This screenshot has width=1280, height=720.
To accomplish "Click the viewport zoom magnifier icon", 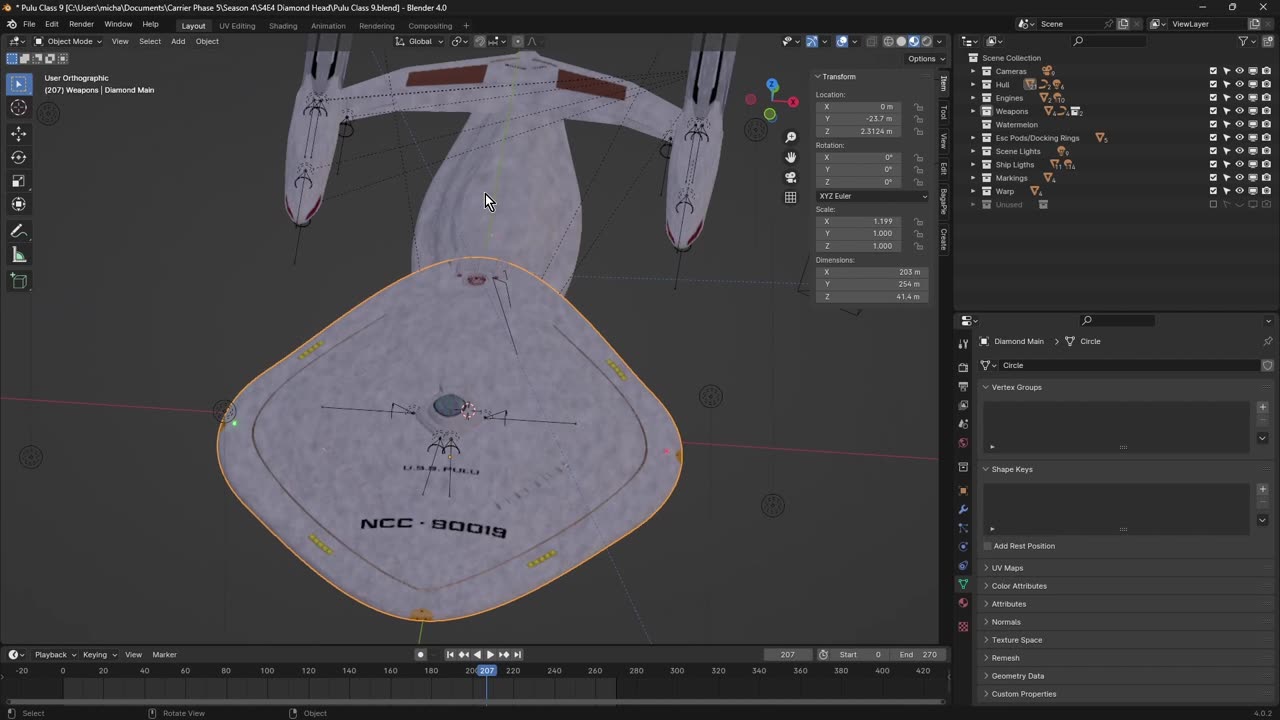I will [x=791, y=137].
